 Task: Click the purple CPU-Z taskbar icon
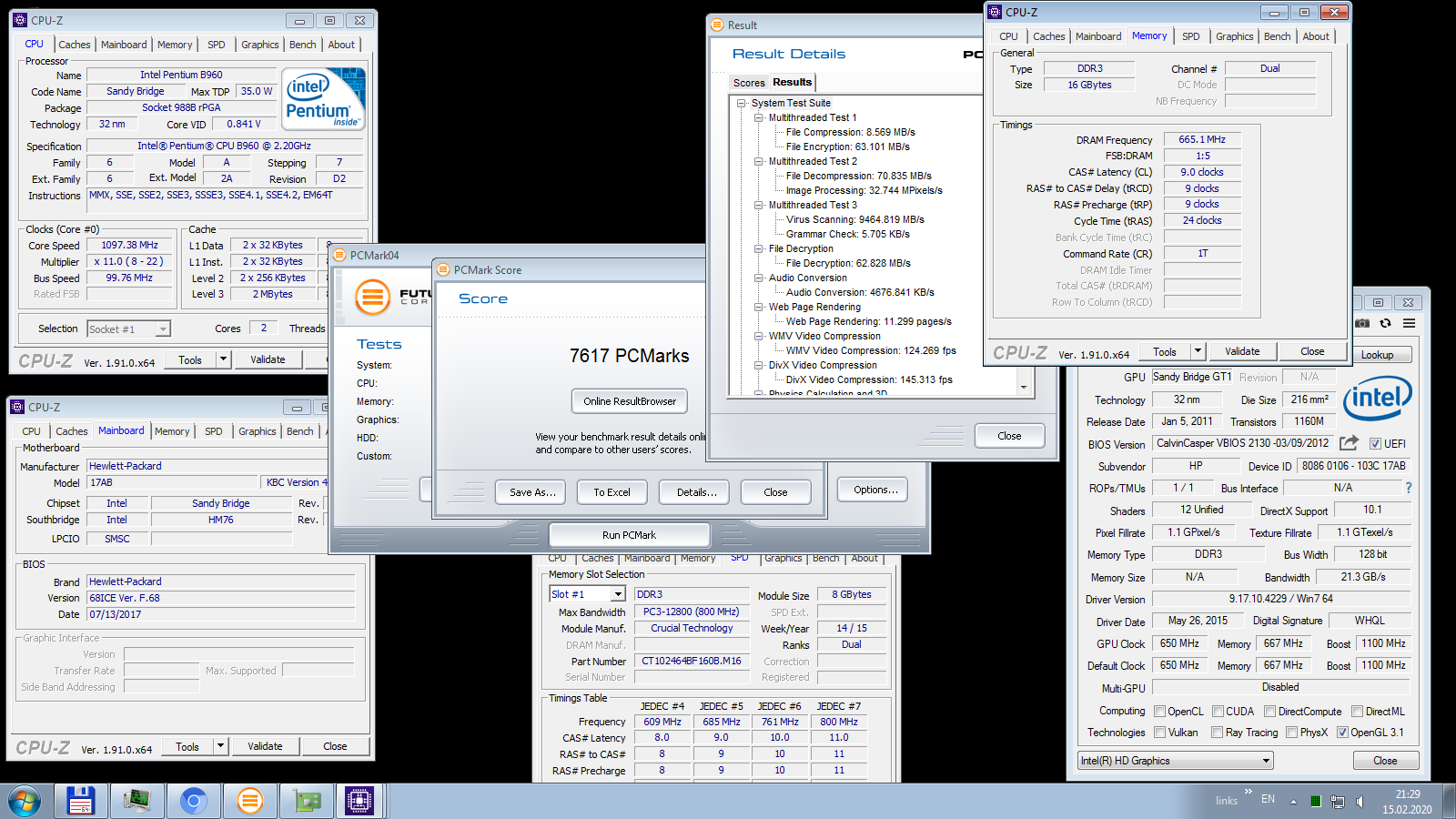point(359,801)
